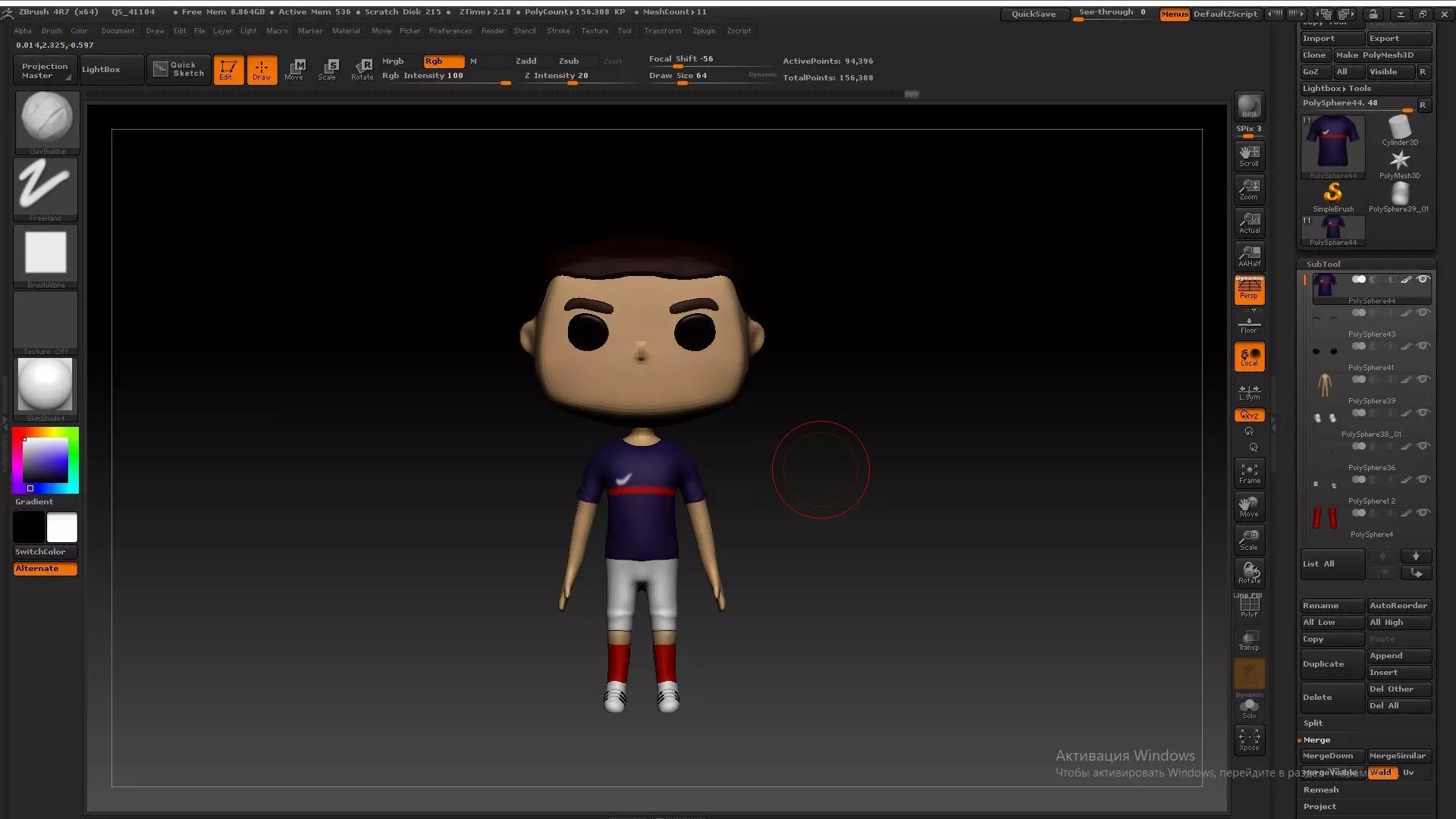Click Projection Master button
Viewport: 1456px width, 819px height.
[x=45, y=71]
